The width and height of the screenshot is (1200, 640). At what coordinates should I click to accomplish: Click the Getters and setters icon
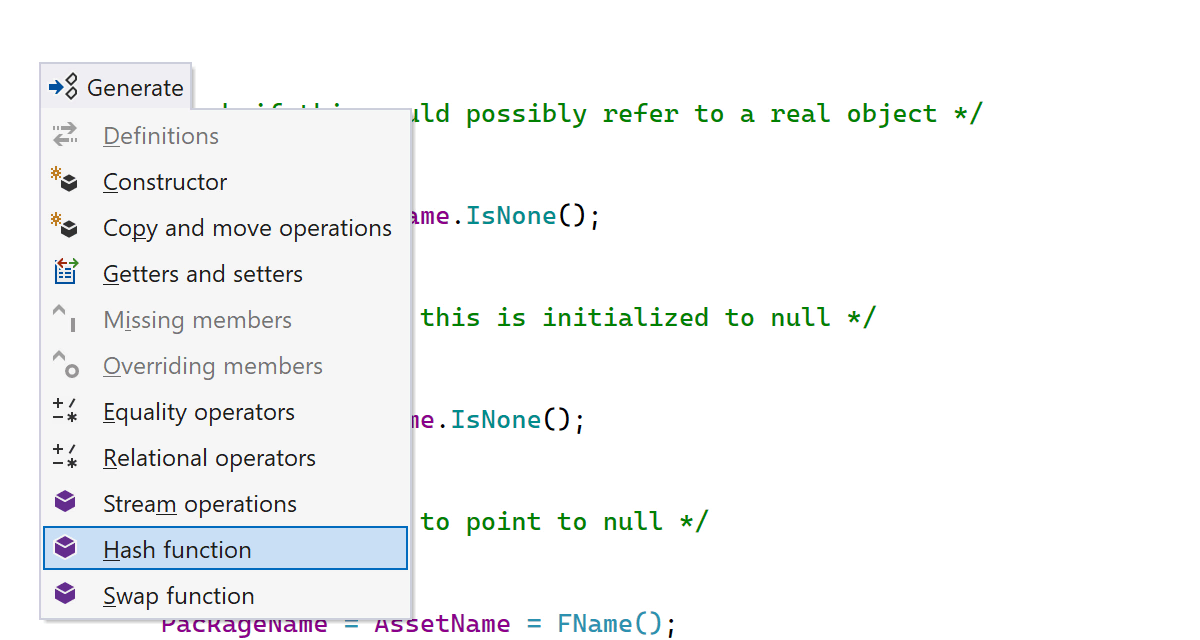(x=66, y=273)
